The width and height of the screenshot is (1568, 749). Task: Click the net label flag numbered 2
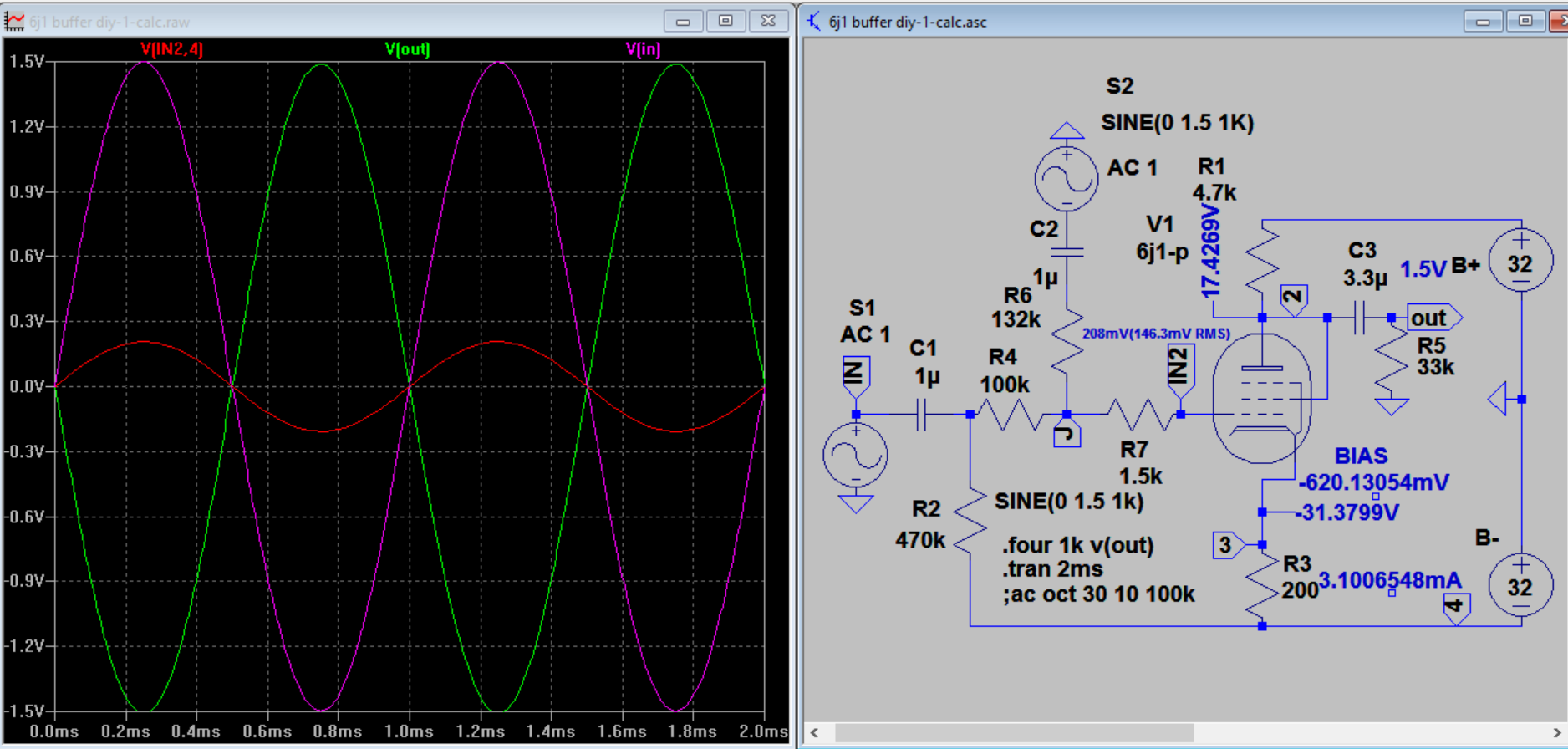pyautogui.click(x=1294, y=300)
